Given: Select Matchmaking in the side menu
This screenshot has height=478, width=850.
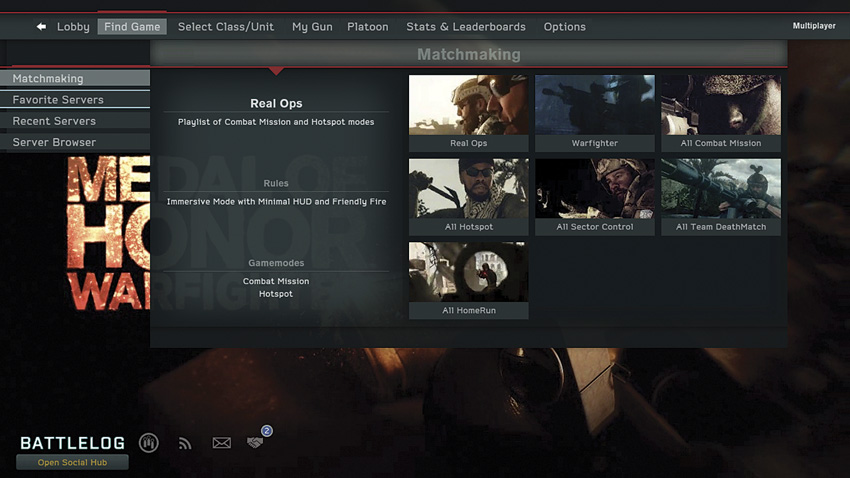Looking at the screenshot, I should [75, 79].
